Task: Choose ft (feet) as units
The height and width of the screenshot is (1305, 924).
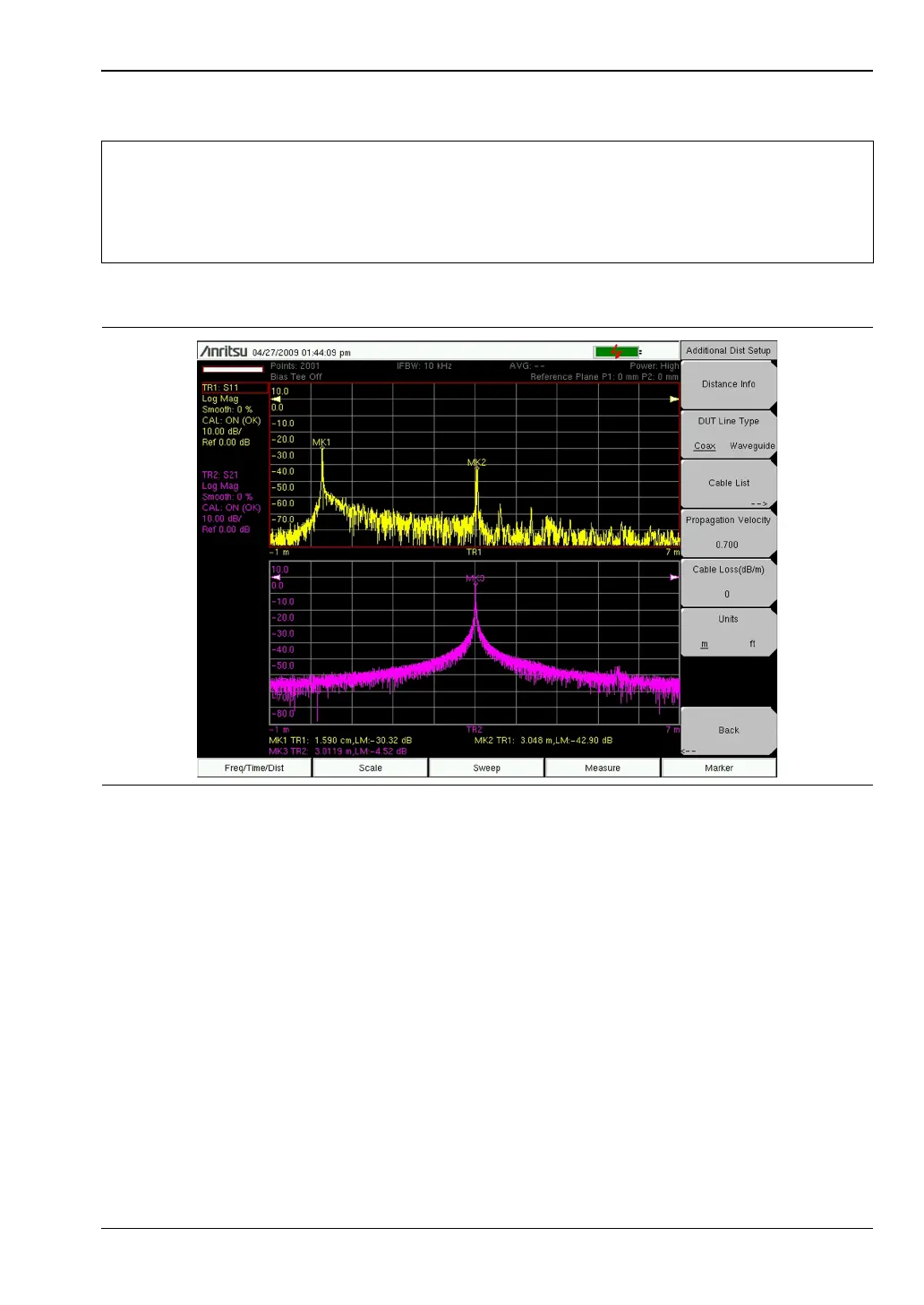Action: pos(752,644)
